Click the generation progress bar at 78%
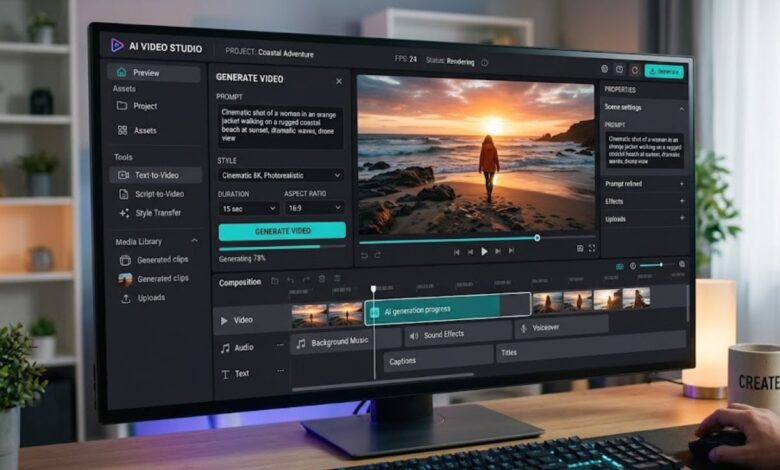This screenshot has height=470, width=780. coord(282,247)
